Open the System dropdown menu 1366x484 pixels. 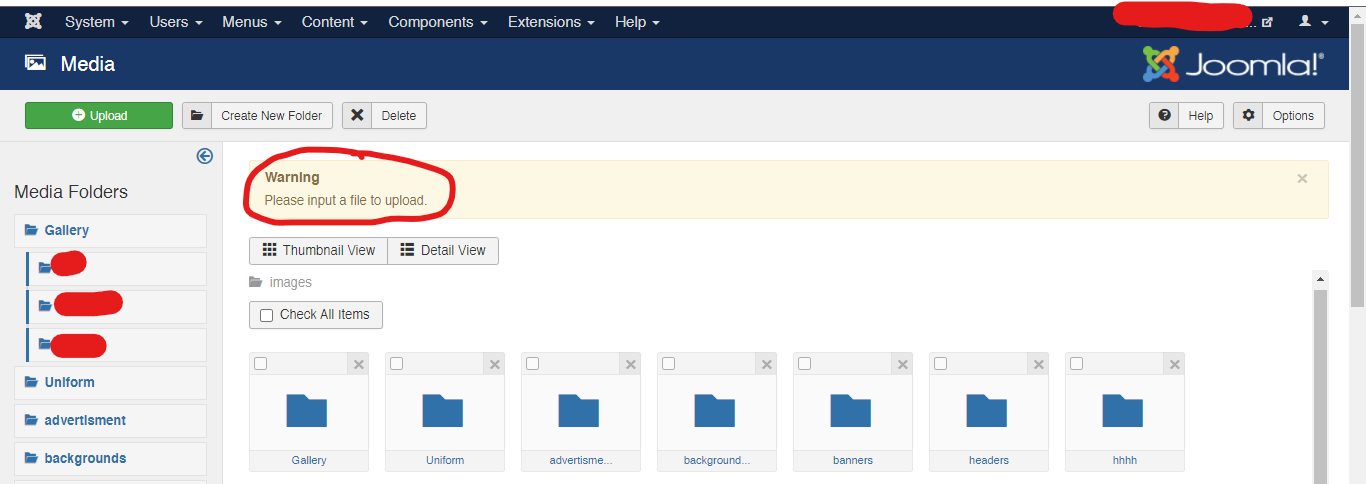point(97,21)
